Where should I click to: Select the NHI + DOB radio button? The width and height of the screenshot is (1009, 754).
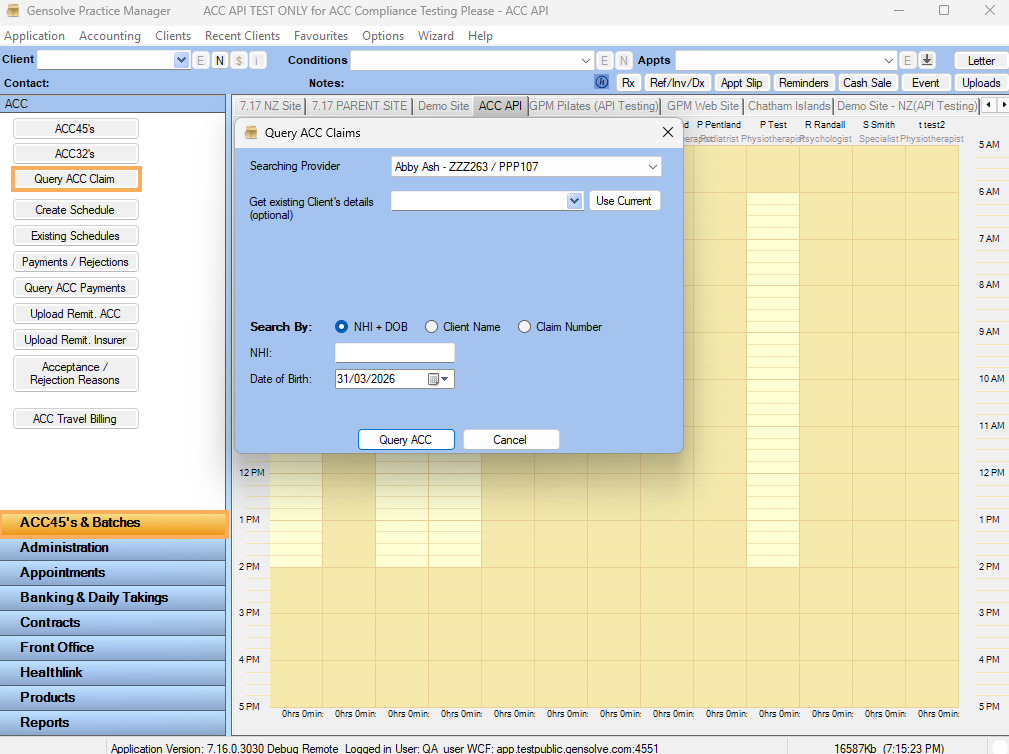[x=342, y=327]
